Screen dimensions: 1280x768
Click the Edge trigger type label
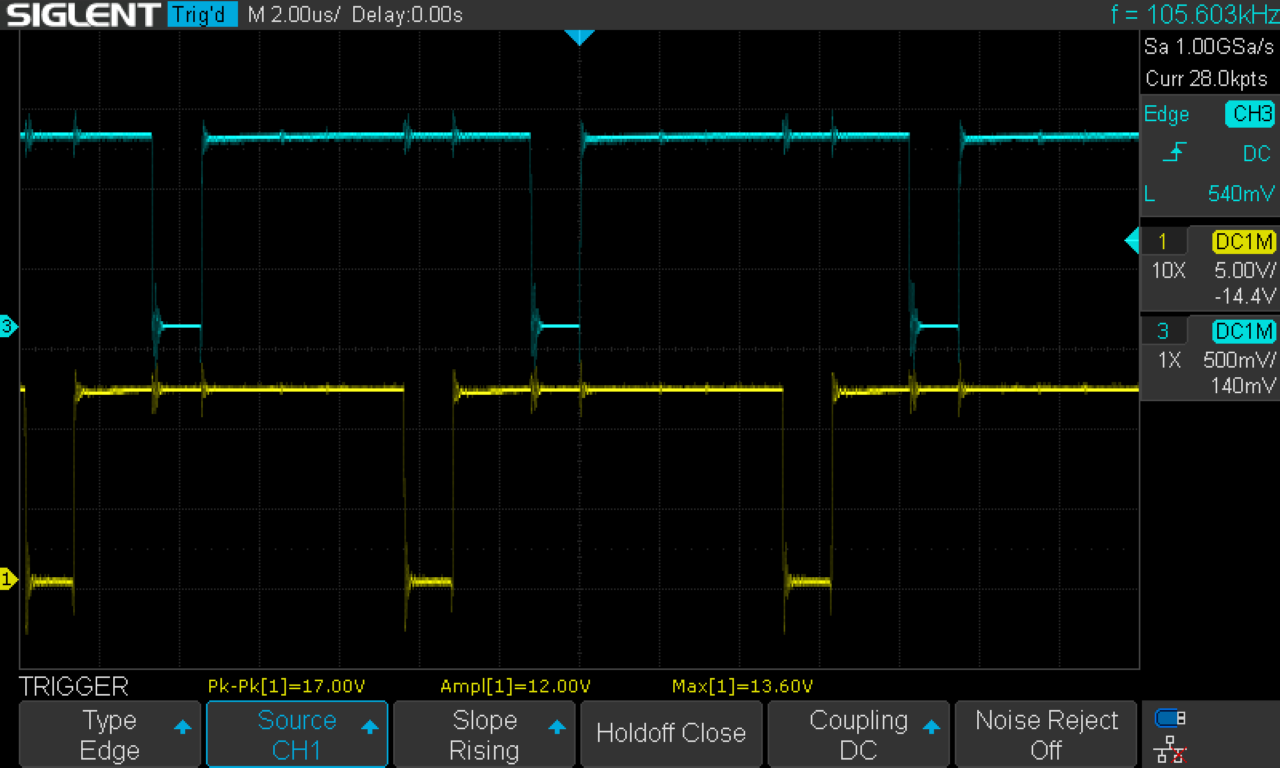1166,114
